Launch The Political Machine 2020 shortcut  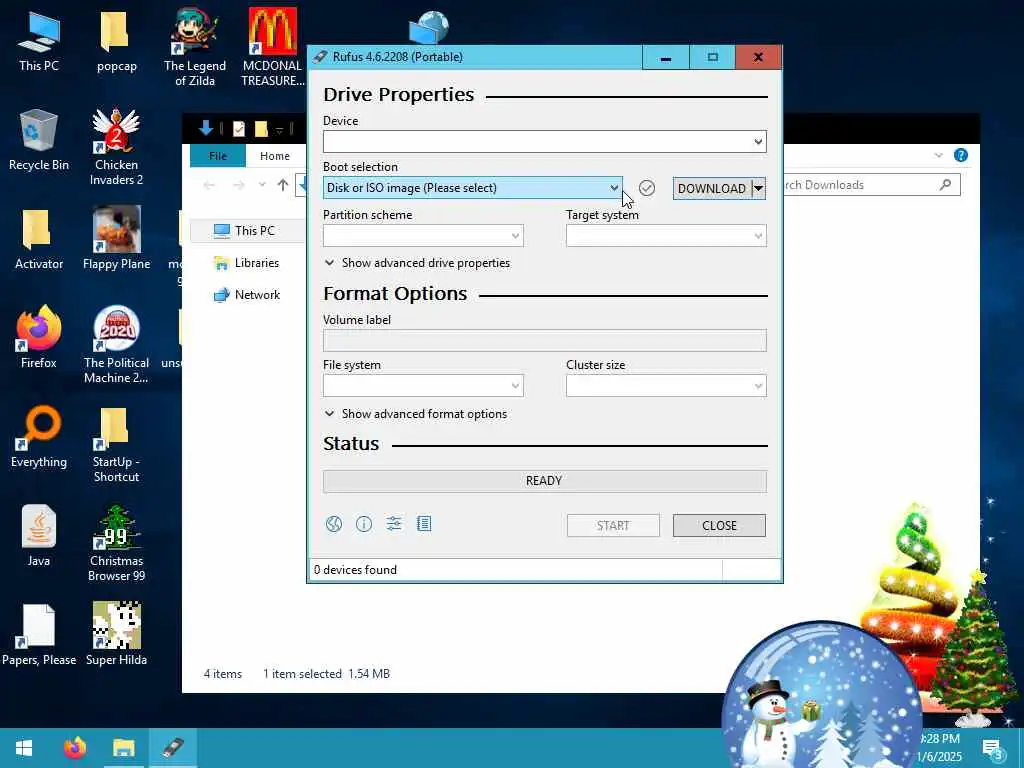pyautogui.click(x=116, y=344)
